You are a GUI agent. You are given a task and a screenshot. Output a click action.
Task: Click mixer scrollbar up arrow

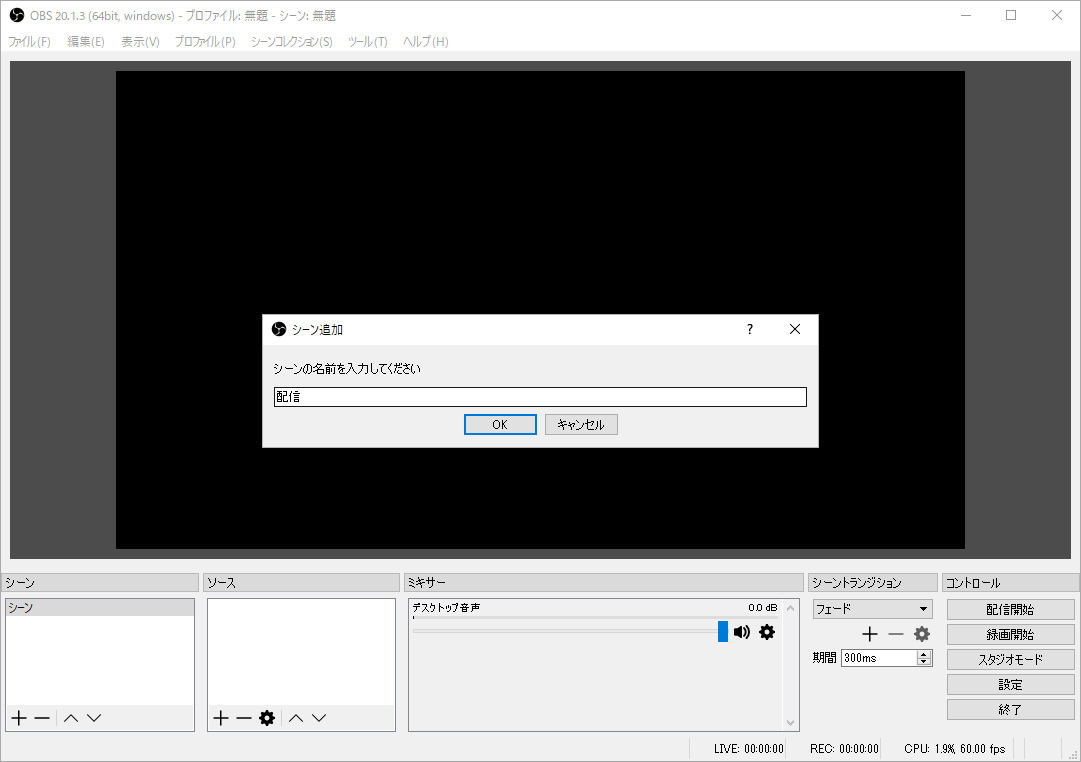791,608
